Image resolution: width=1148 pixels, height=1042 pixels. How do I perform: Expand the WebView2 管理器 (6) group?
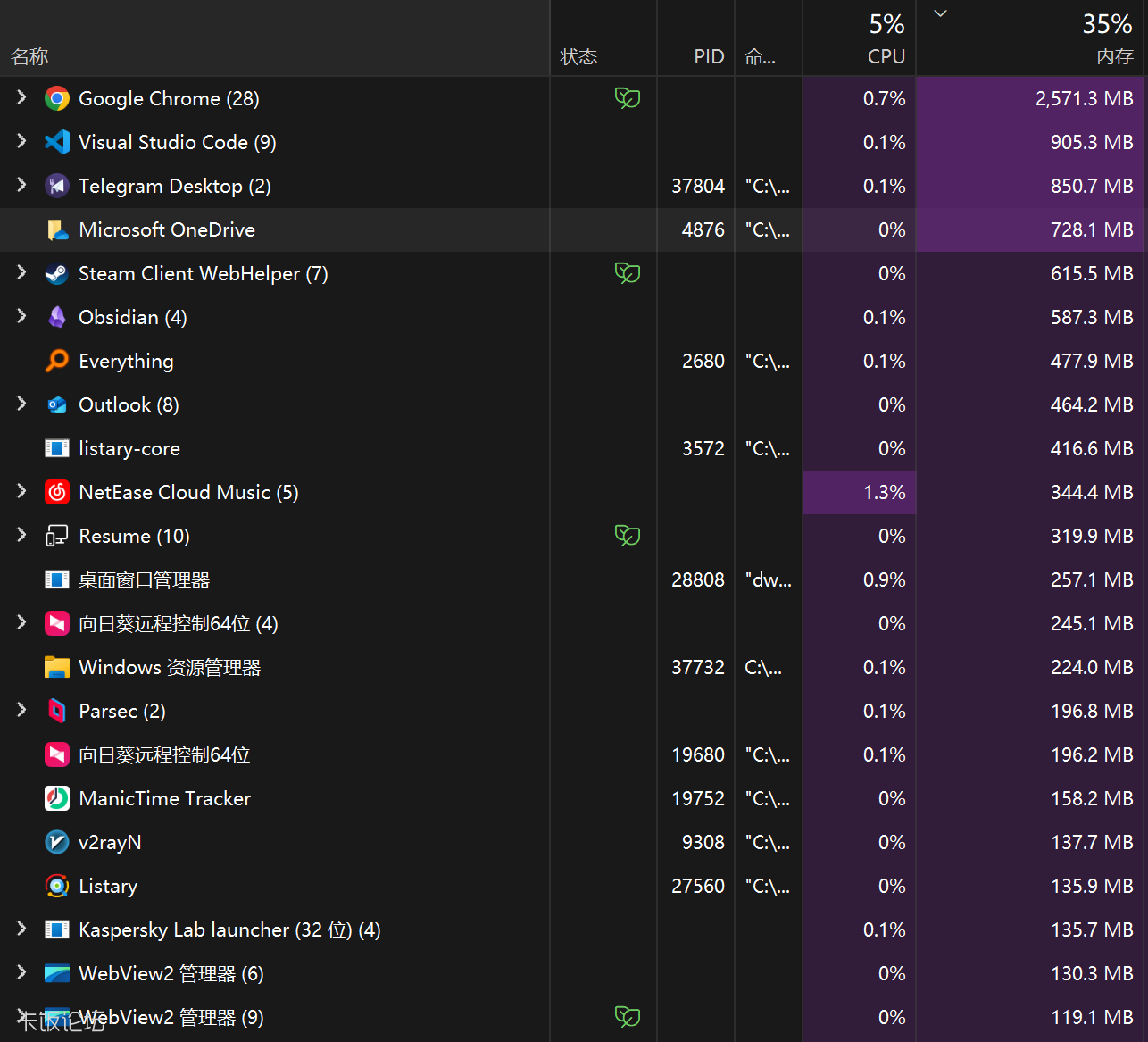(21, 972)
